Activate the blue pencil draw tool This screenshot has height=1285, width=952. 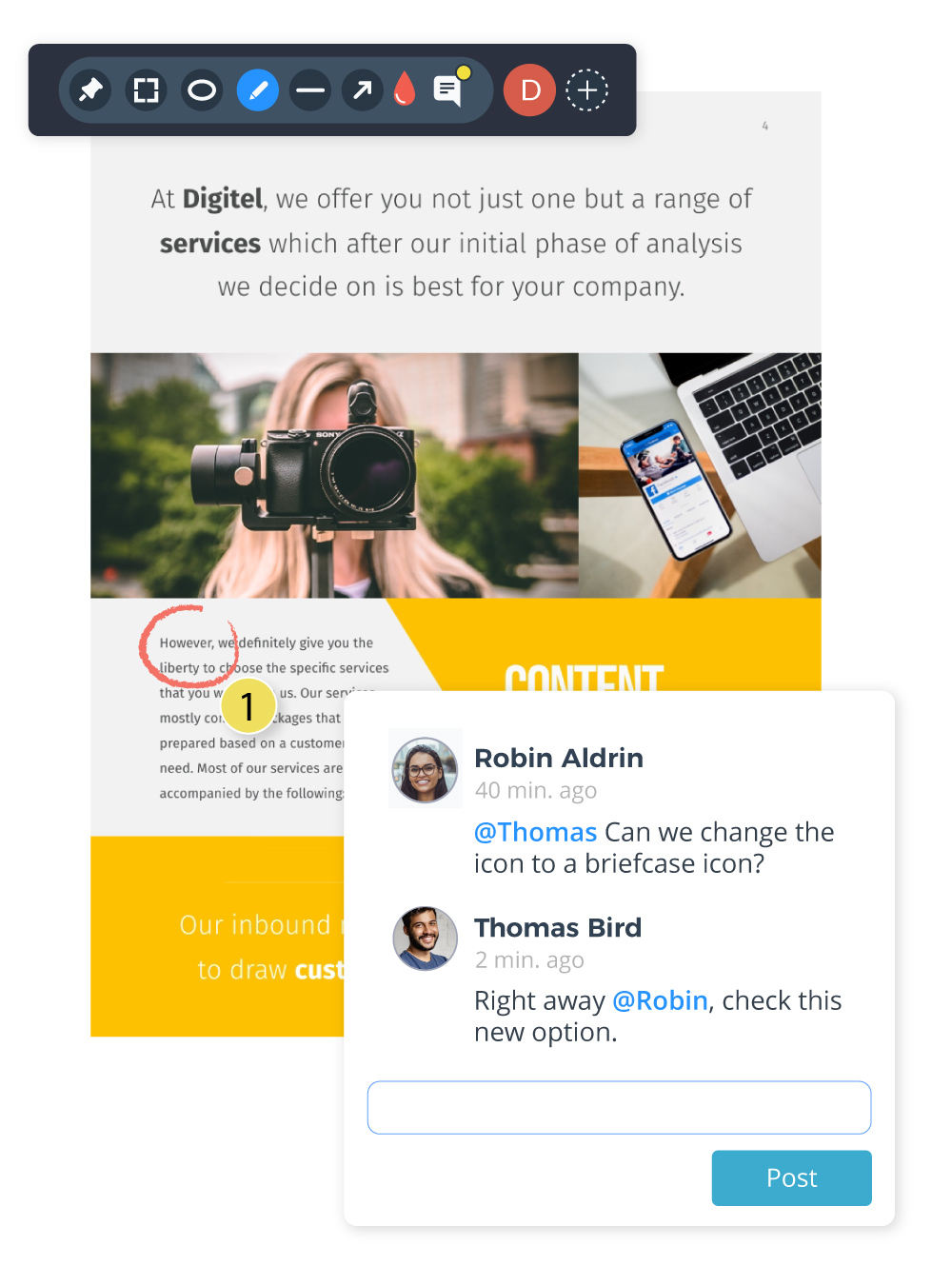tap(257, 90)
